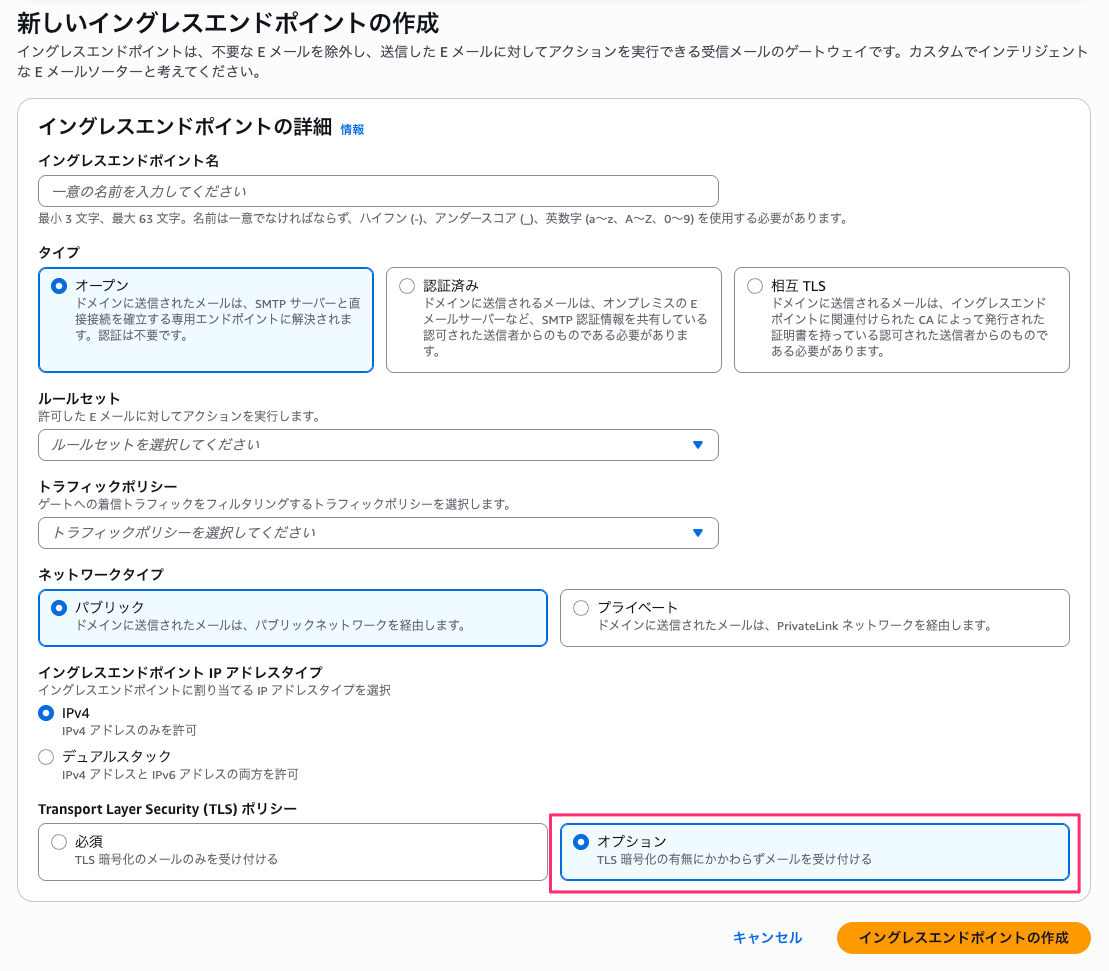Choose the 相互 TLS type
Screen dimensions: 1109x971
click(755, 285)
